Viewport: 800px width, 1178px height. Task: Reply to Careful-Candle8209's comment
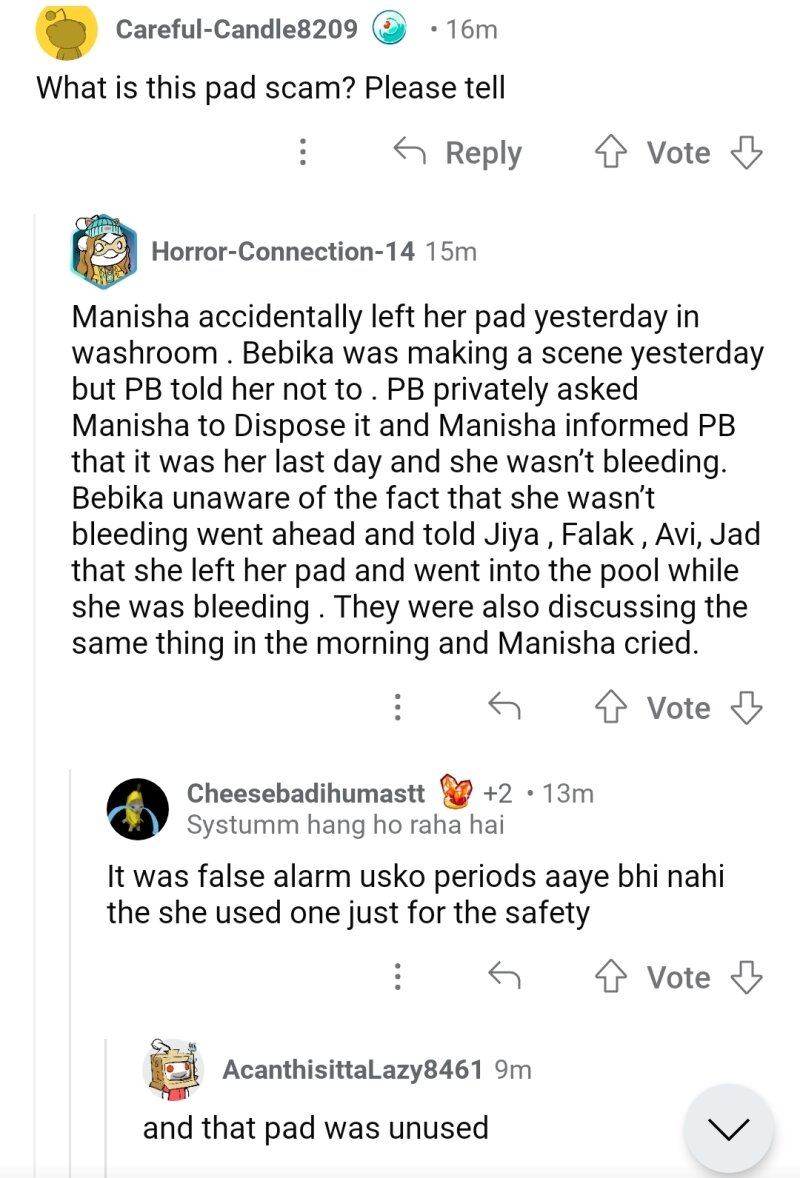coord(459,153)
